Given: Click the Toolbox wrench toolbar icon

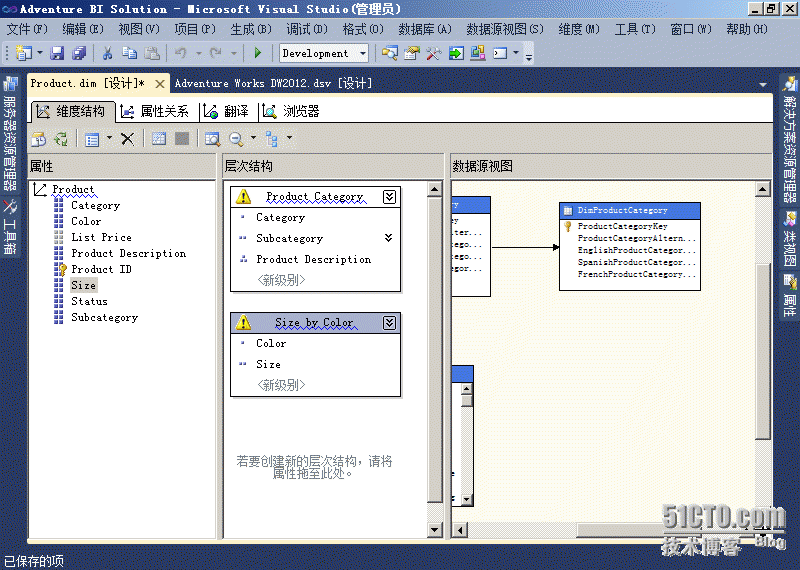Looking at the screenshot, I should (x=434, y=53).
